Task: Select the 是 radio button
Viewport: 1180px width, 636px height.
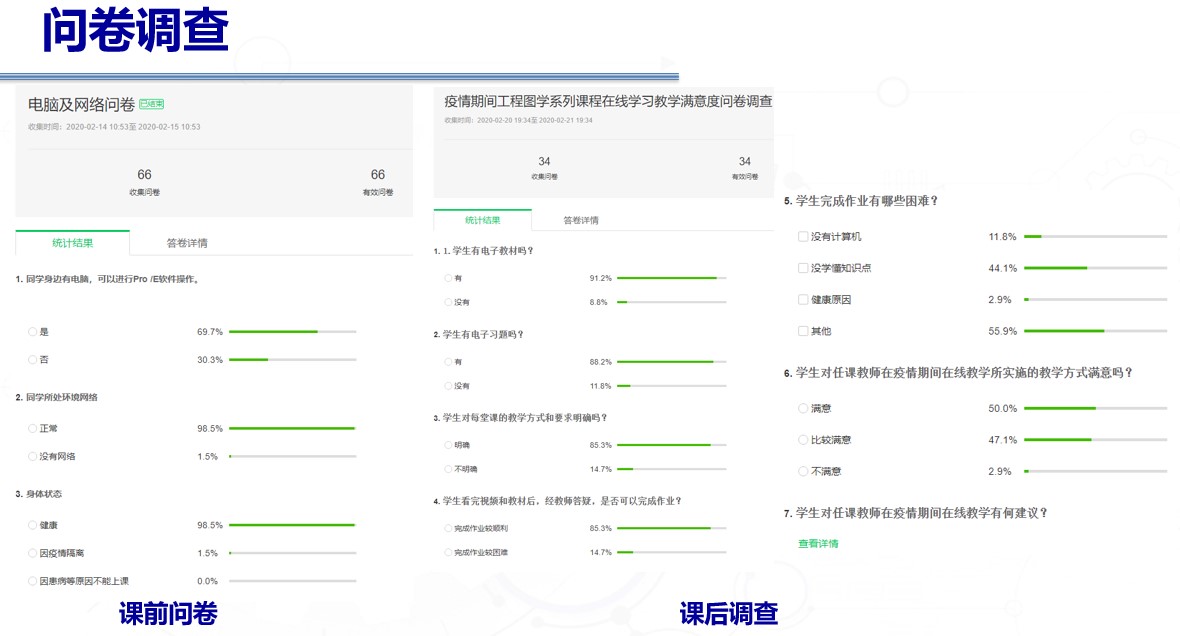Action: [33, 331]
